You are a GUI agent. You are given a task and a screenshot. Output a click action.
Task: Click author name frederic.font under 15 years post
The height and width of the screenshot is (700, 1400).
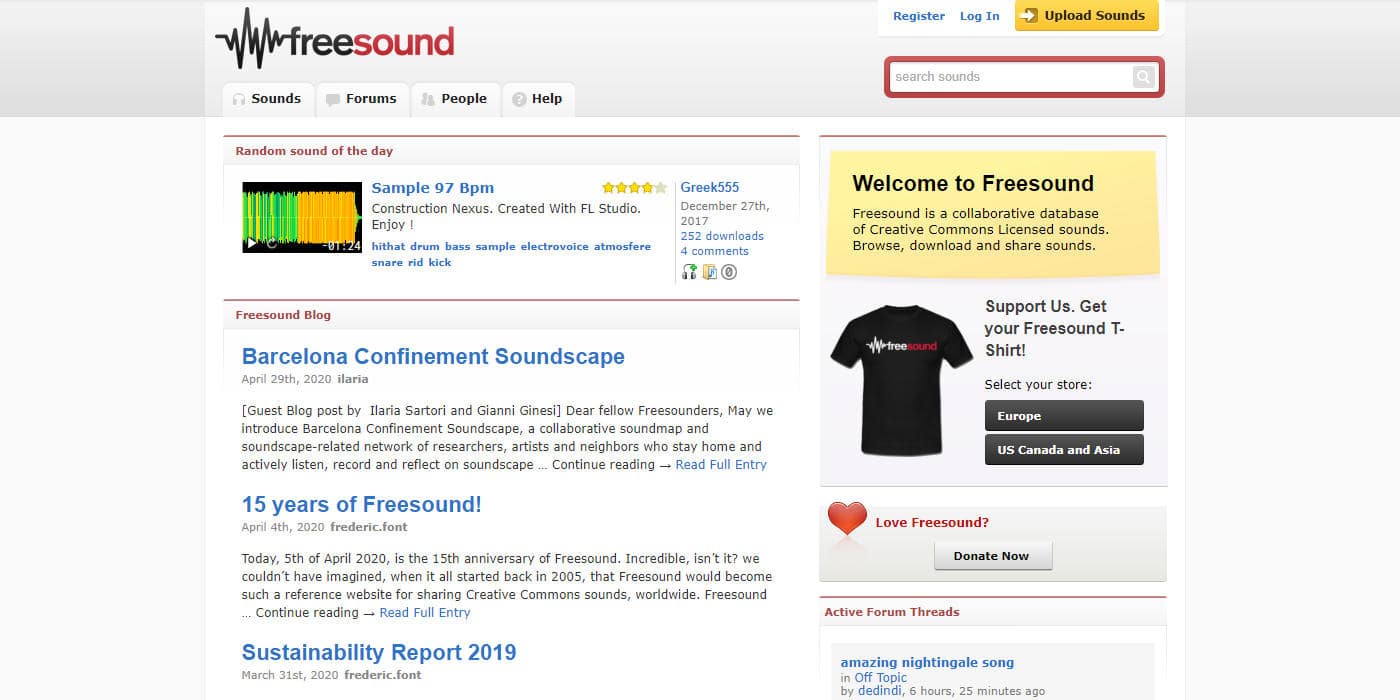coord(369,527)
